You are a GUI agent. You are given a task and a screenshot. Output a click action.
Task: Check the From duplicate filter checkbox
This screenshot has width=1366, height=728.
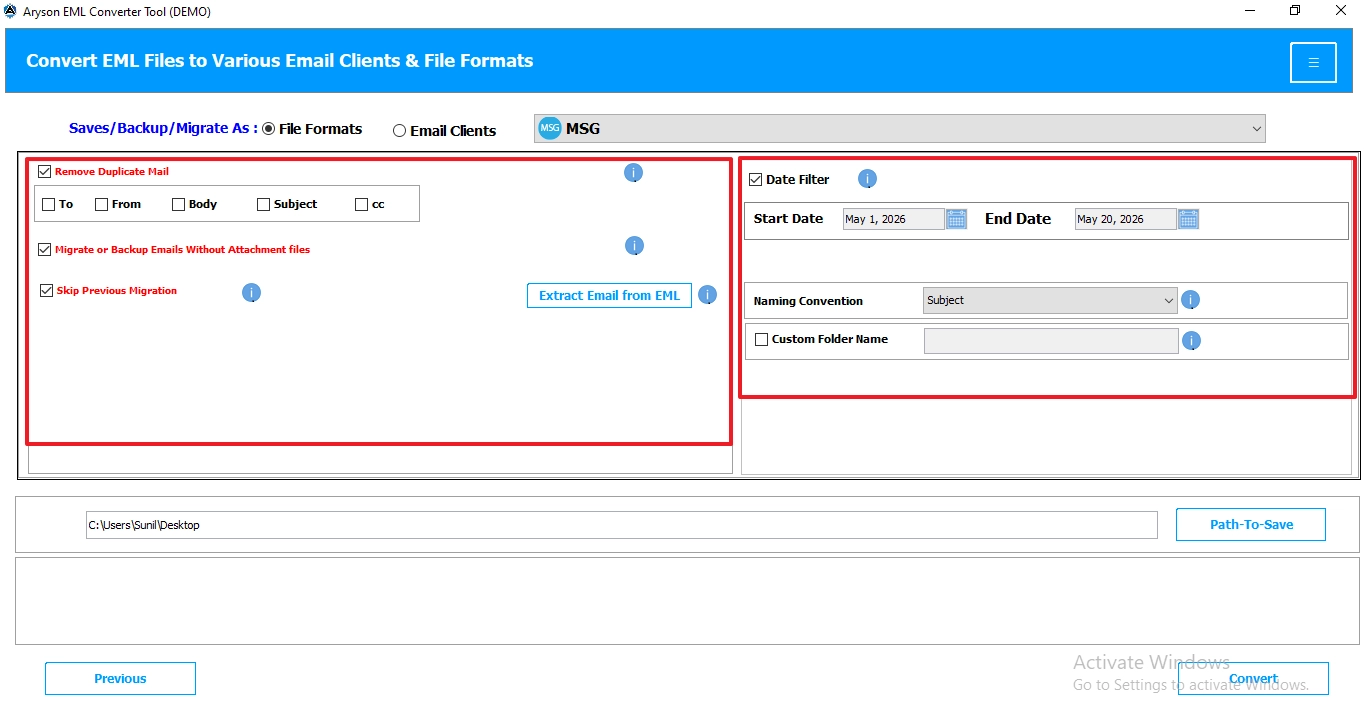point(101,204)
